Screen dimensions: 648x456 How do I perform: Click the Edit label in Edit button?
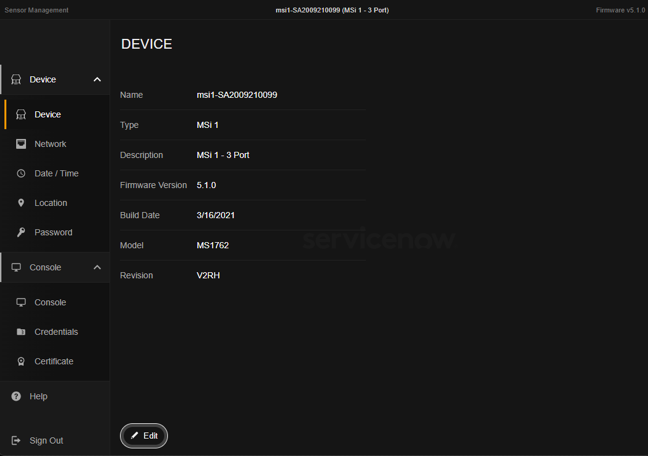(150, 435)
